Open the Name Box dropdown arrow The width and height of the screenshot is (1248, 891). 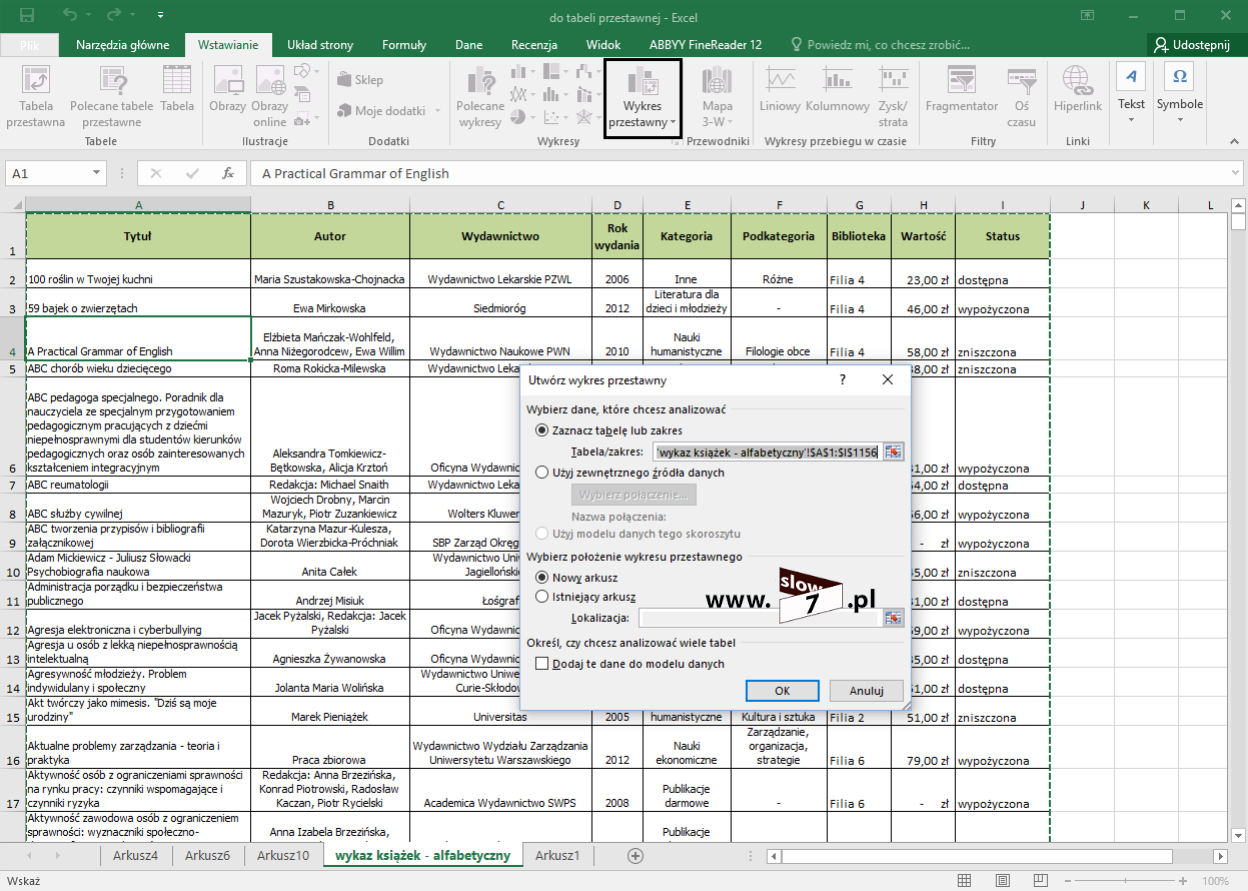97,173
